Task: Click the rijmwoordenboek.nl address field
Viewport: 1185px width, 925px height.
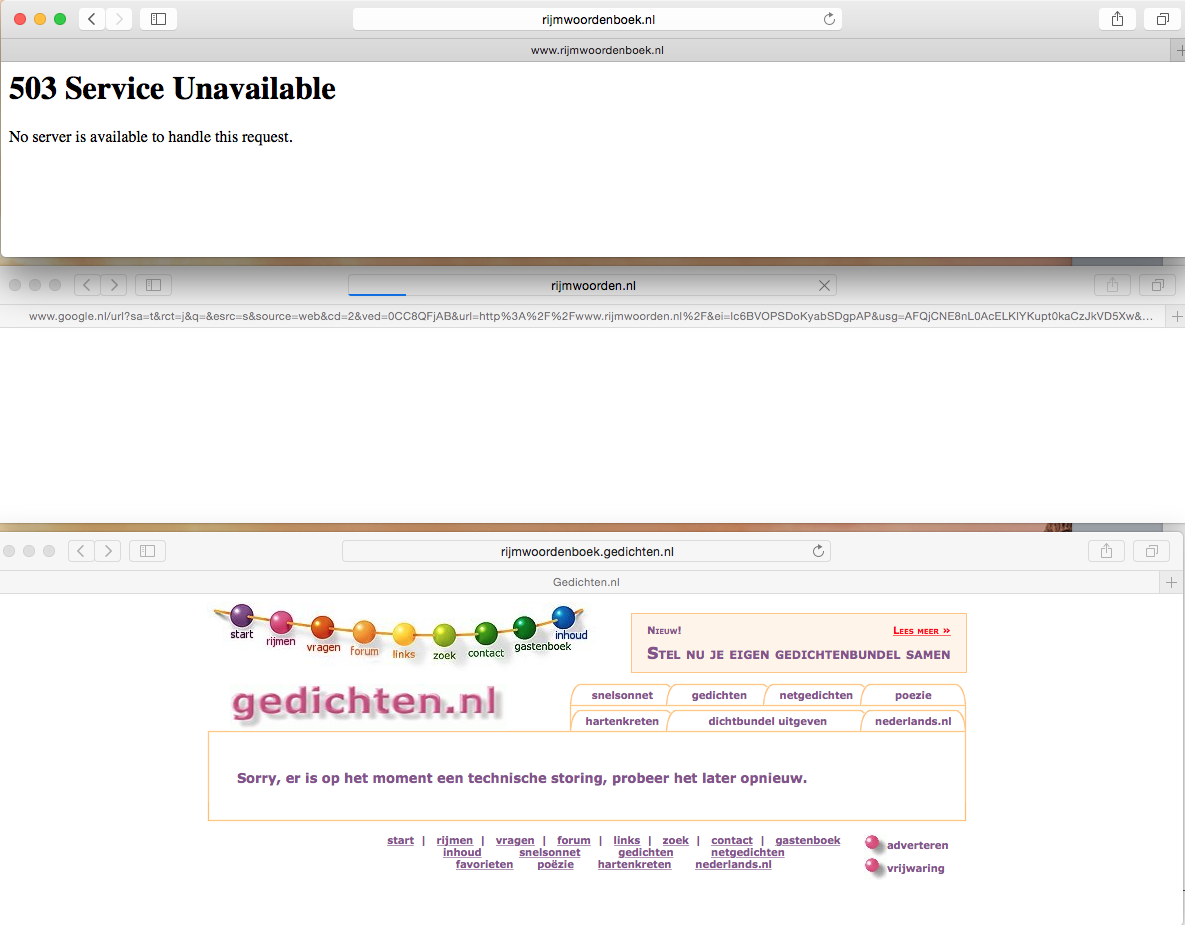Action: (597, 20)
